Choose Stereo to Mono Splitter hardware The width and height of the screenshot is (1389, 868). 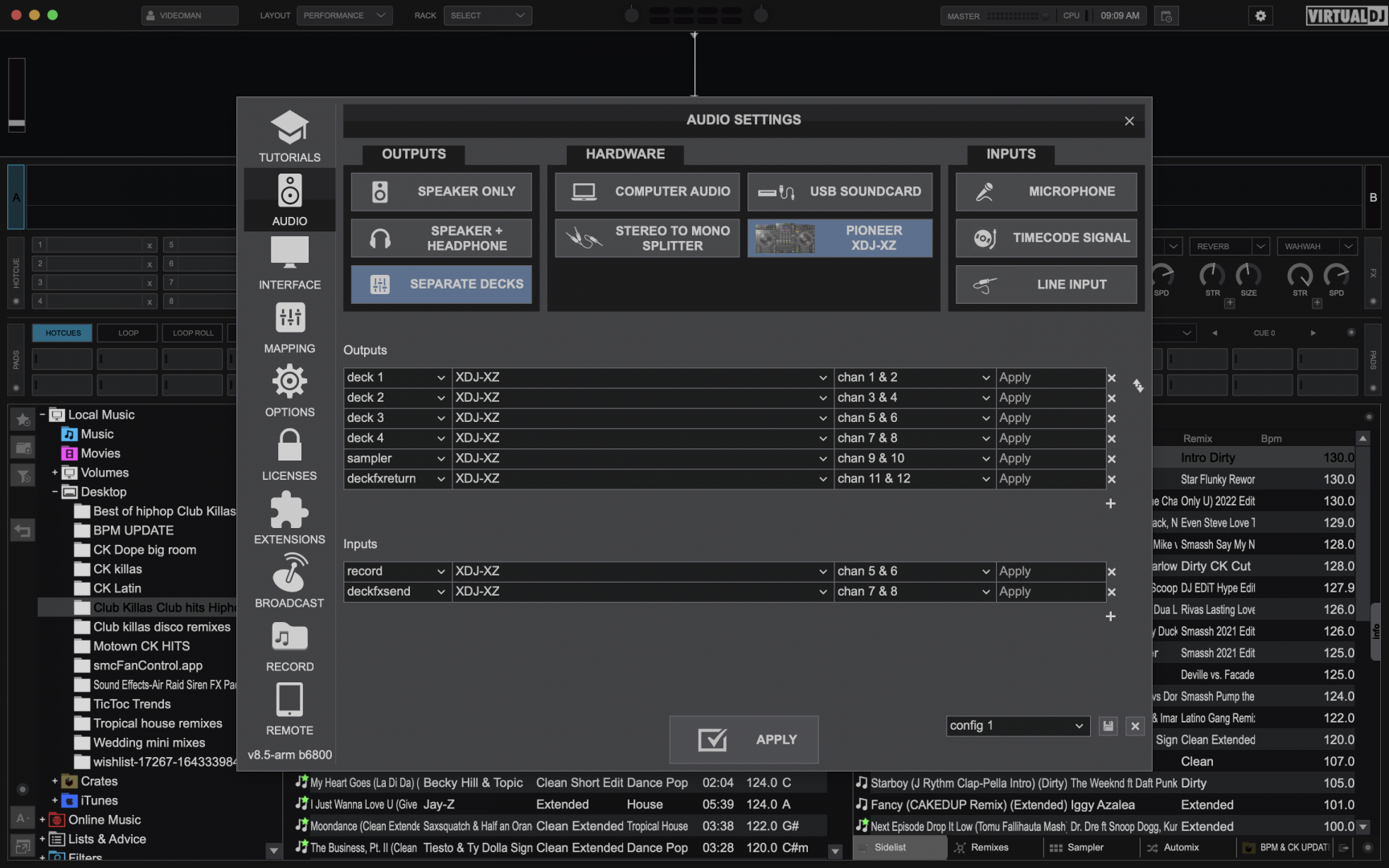[647, 238]
